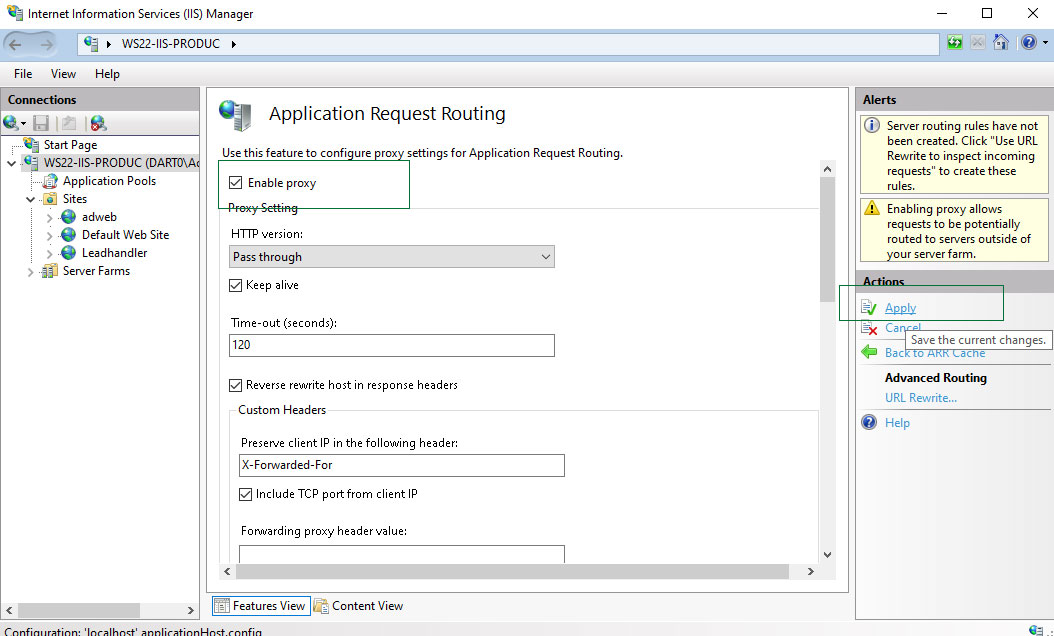Click the Time-out seconds input field
1054x636 pixels.
392,346
